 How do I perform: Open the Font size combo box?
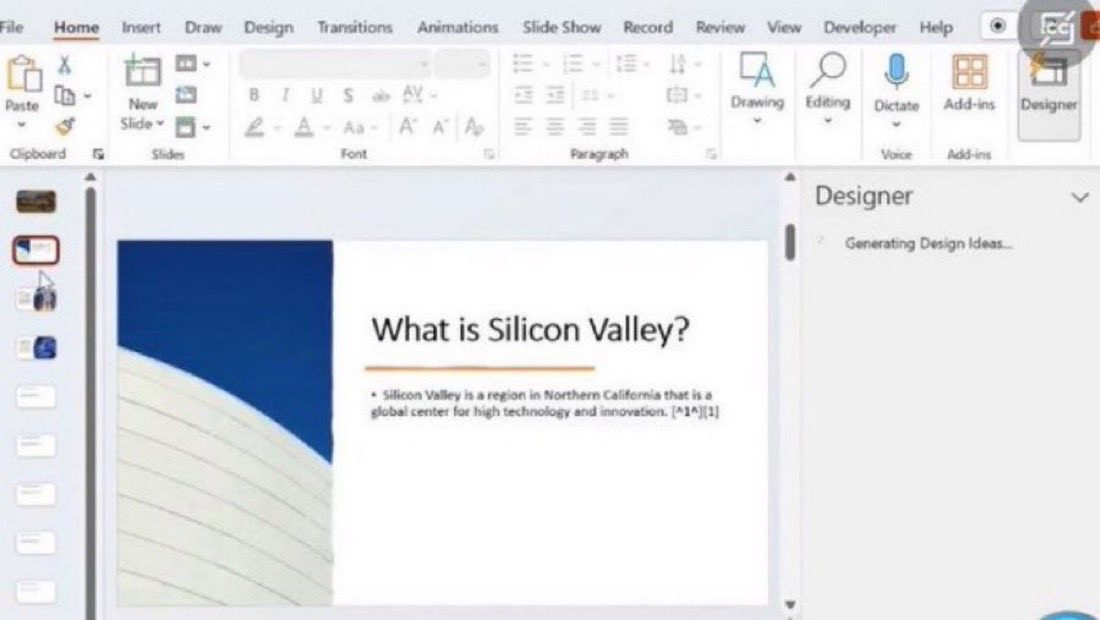click(x=461, y=65)
